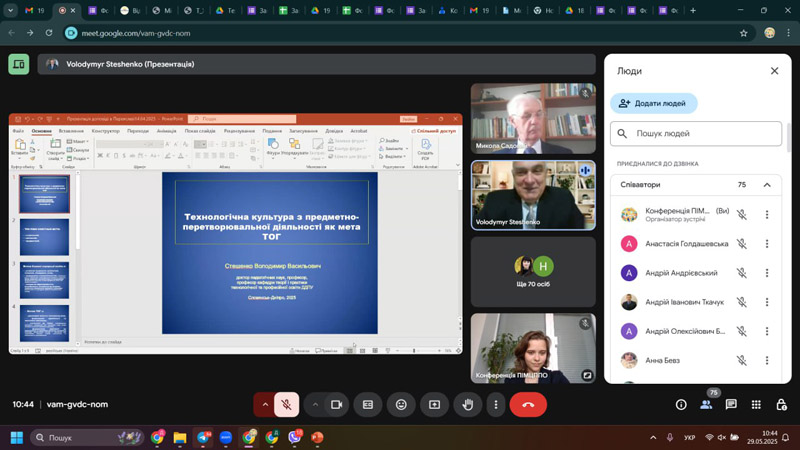
Task: Open PowerPoint from the Windows taskbar
Action: tap(317, 438)
